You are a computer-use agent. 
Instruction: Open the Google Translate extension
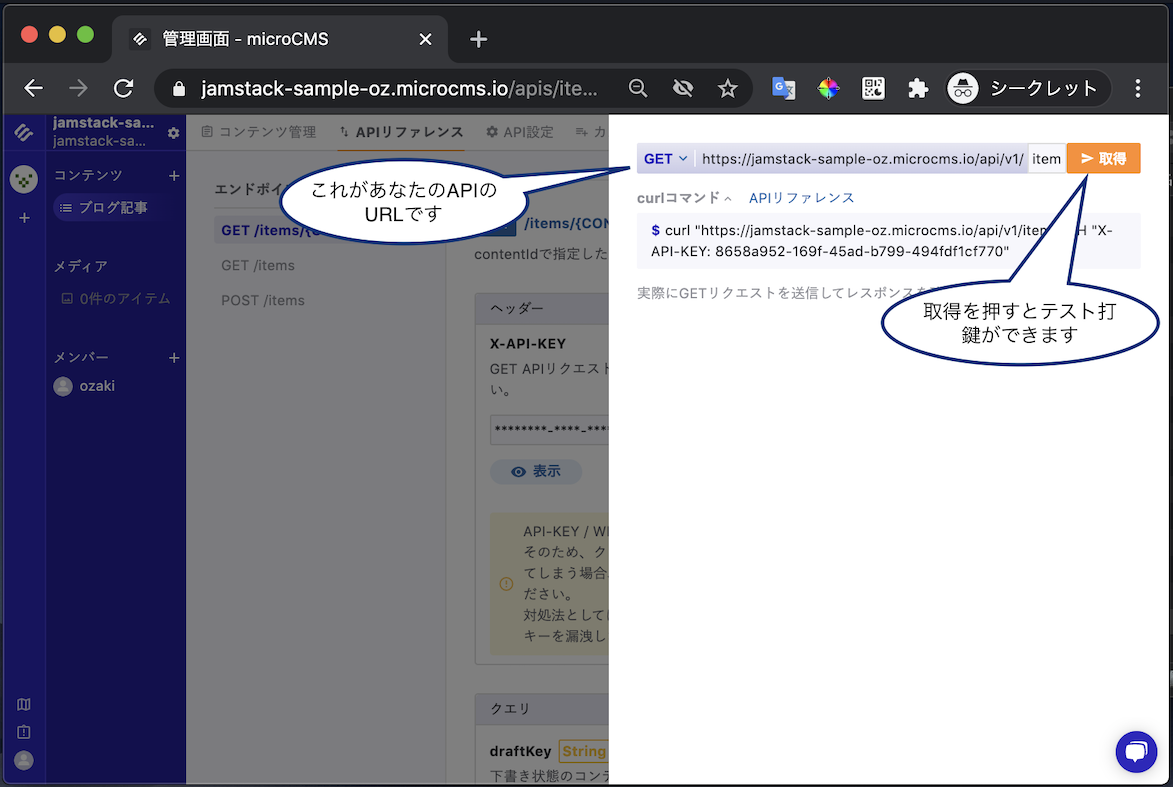click(x=783, y=88)
